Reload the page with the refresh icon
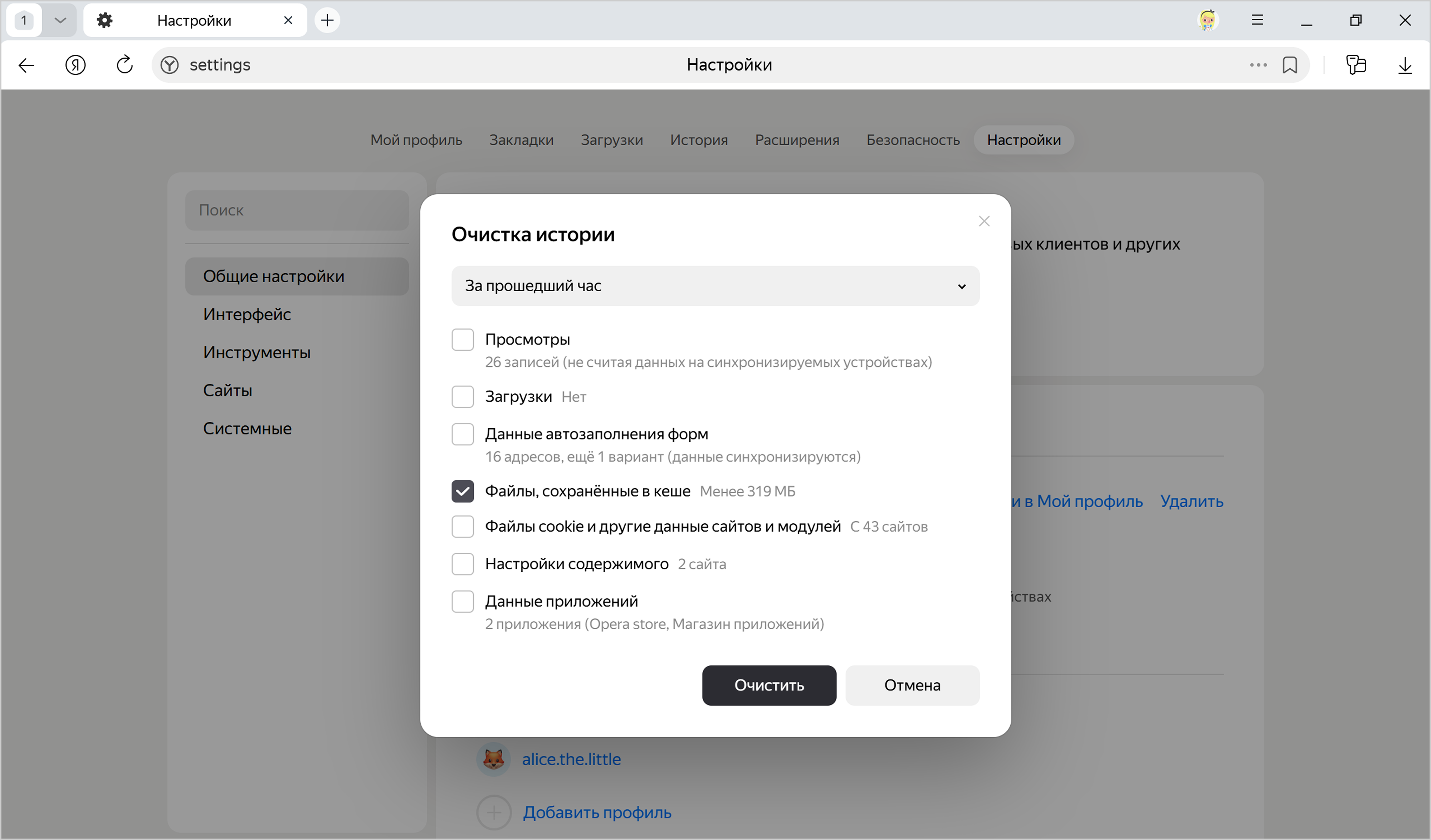The image size is (1431, 840). click(x=124, y=65)
